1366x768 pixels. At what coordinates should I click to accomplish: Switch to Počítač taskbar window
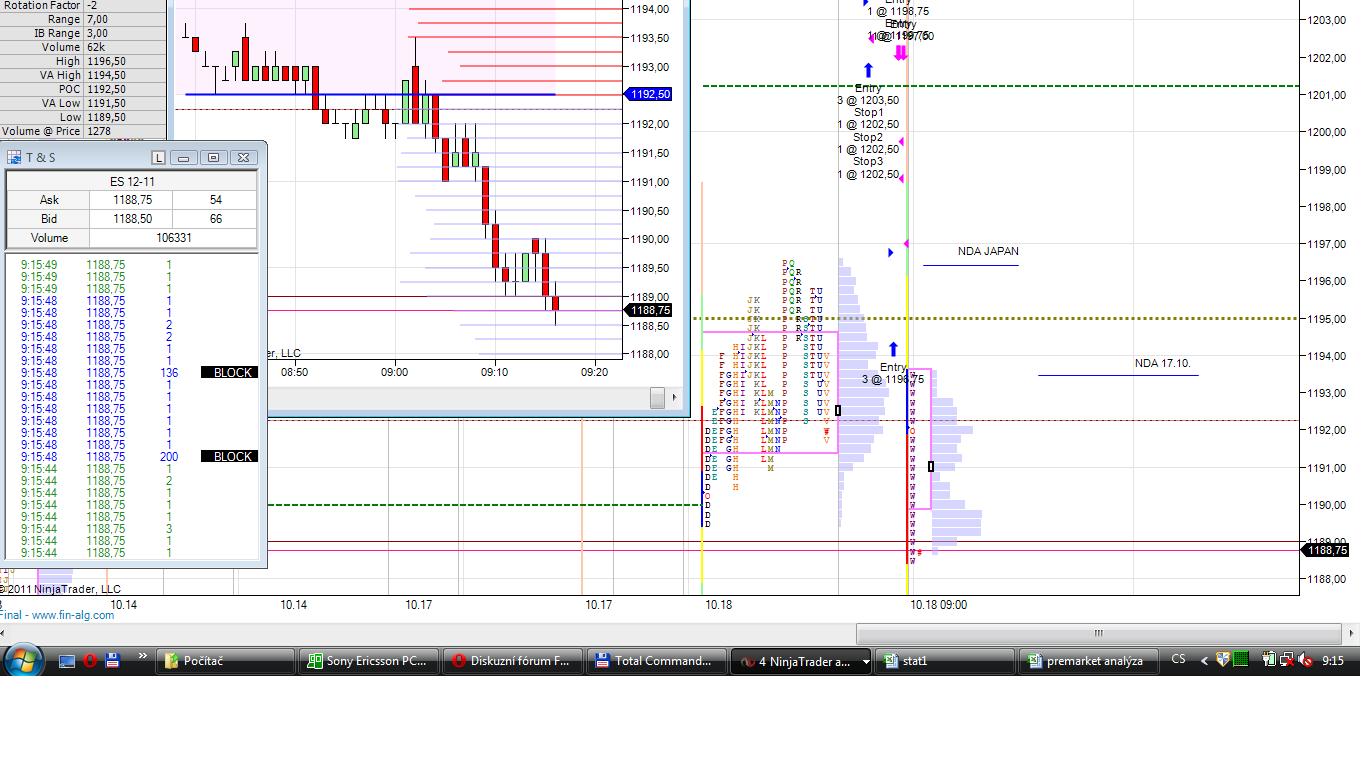coord(225,661)
